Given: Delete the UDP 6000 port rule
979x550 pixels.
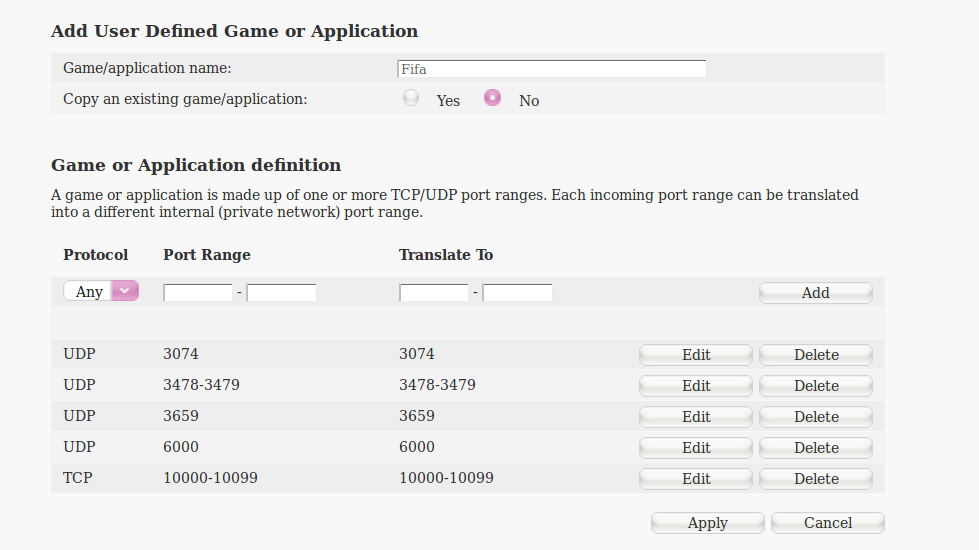Looking at the screenshot, I should click(x=816, y=448).
